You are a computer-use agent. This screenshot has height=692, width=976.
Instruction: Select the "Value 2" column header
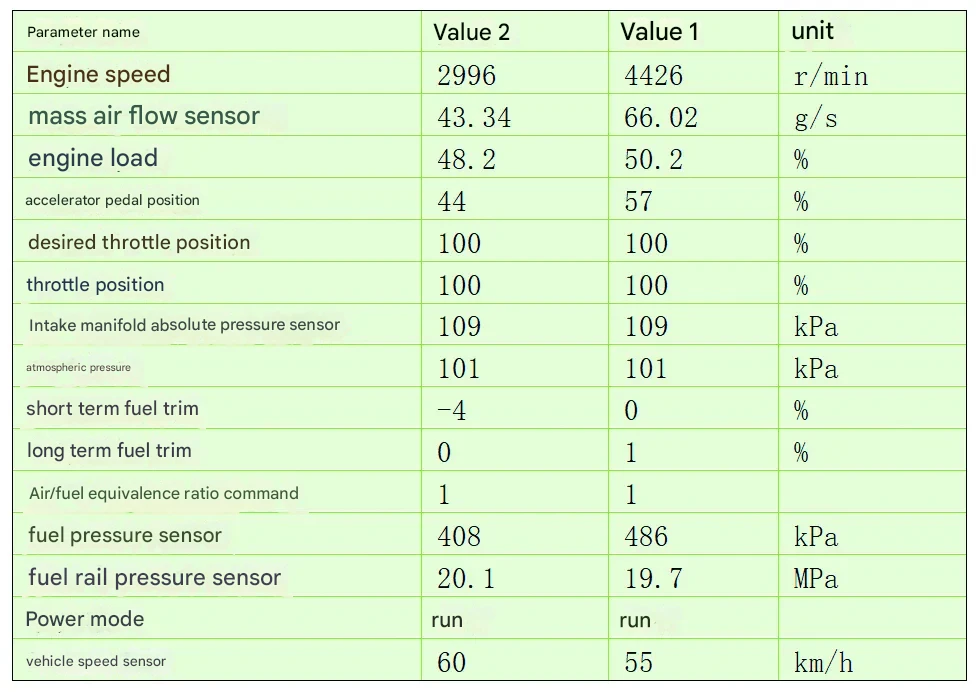click(x=471, y=32)
